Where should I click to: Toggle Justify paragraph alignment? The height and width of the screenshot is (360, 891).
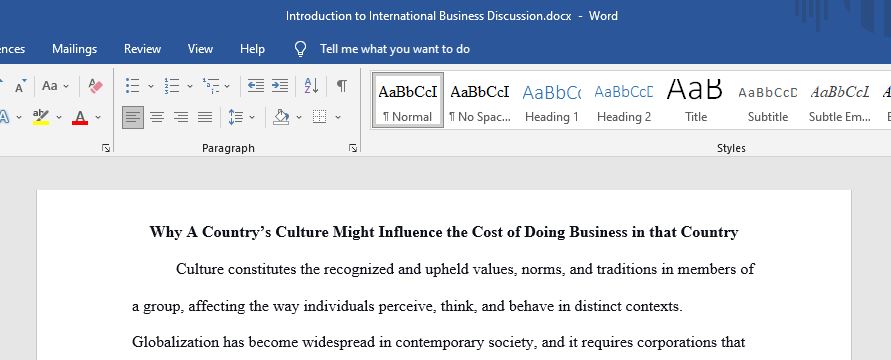(205, 118)
